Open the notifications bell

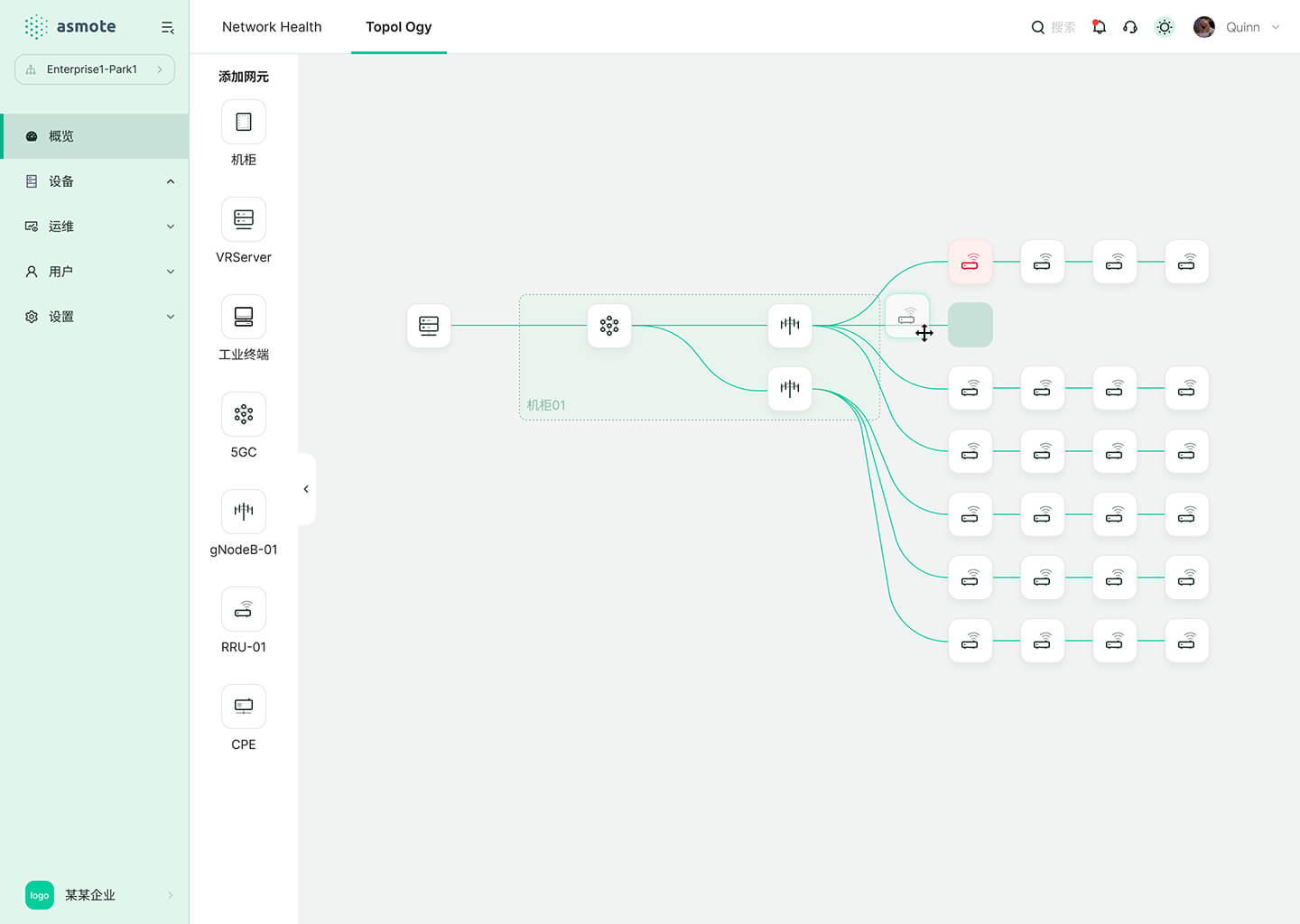click(1099, 27)
